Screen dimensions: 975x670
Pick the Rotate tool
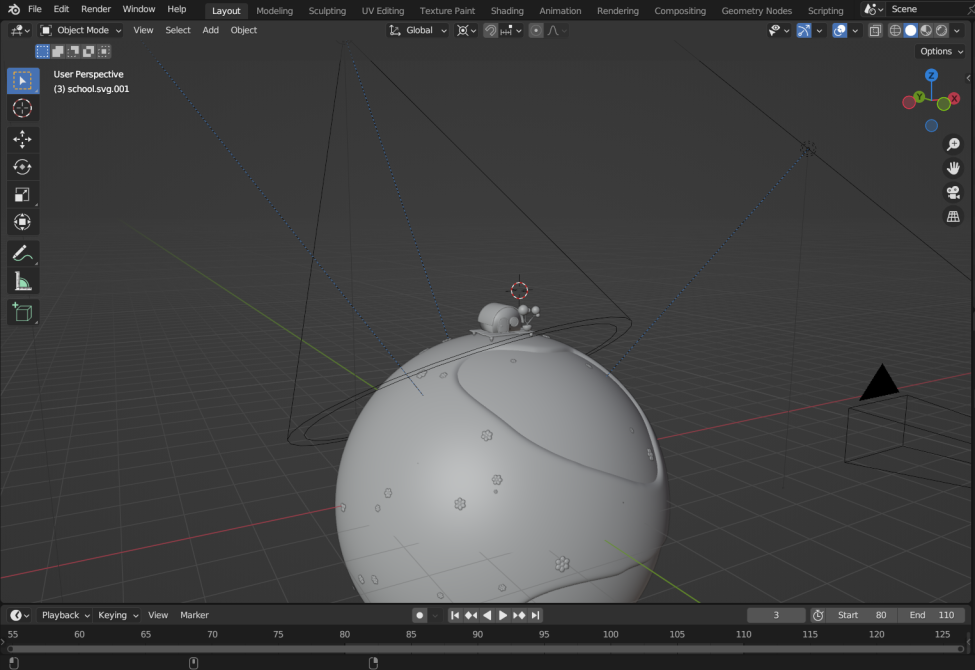[23, 167]
